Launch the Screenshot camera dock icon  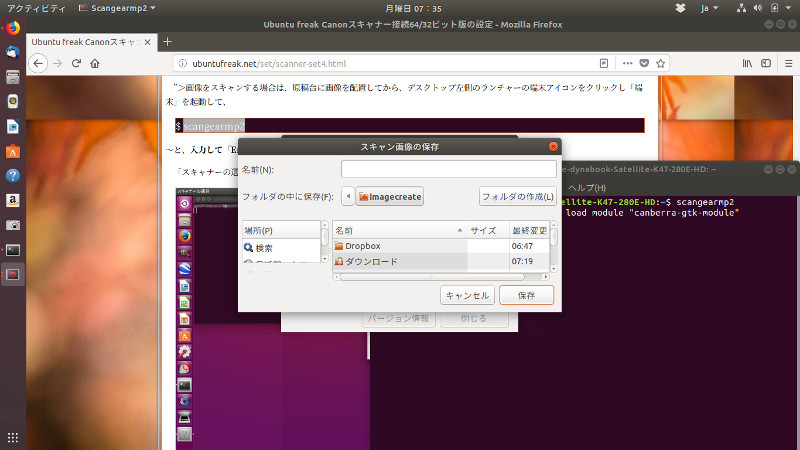click(x=13, y=225)
